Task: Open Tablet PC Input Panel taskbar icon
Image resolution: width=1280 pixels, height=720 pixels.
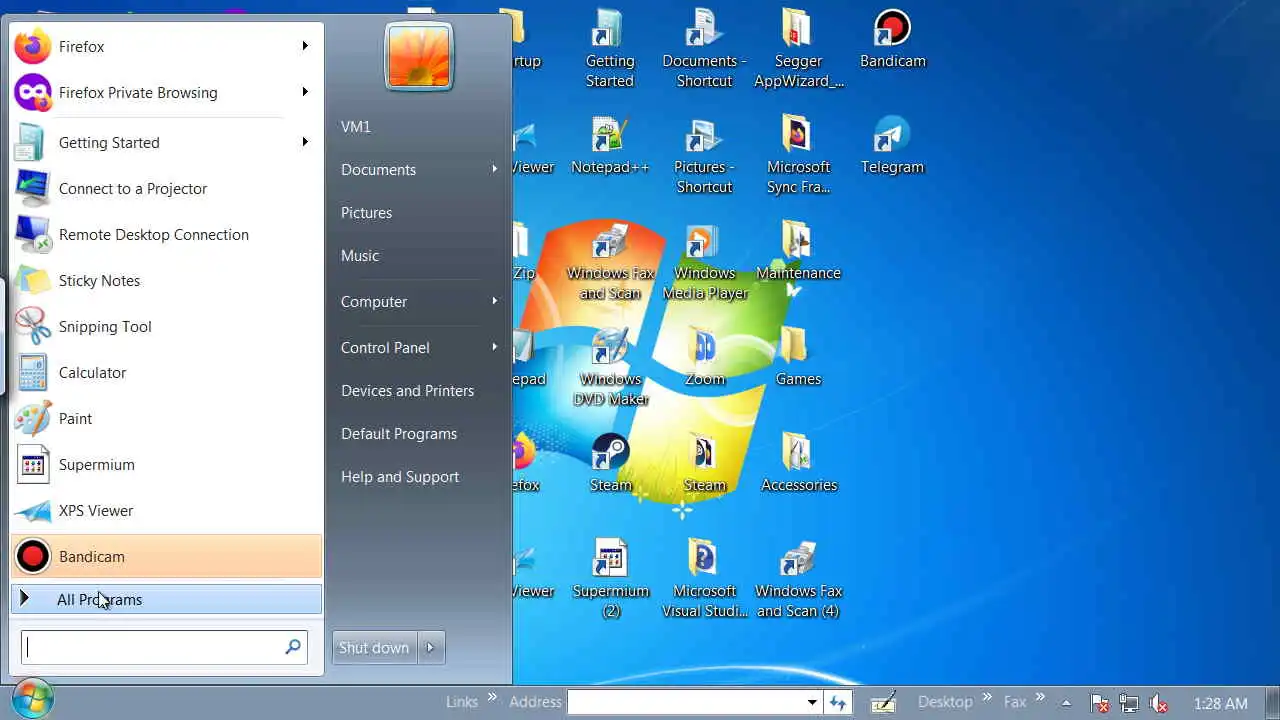Action: click(883, 703)
